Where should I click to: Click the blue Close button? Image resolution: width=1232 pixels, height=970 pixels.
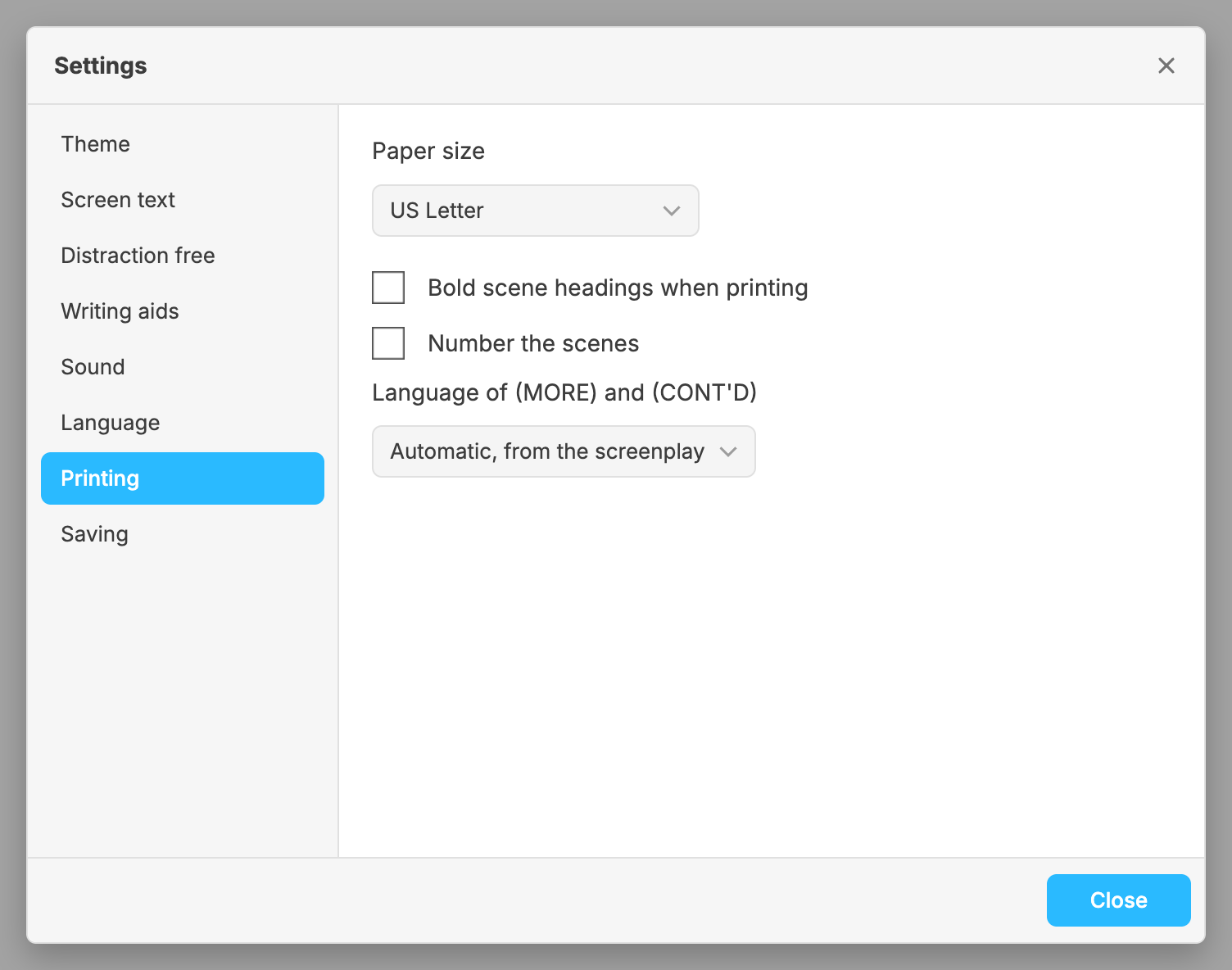[1119, 900]
